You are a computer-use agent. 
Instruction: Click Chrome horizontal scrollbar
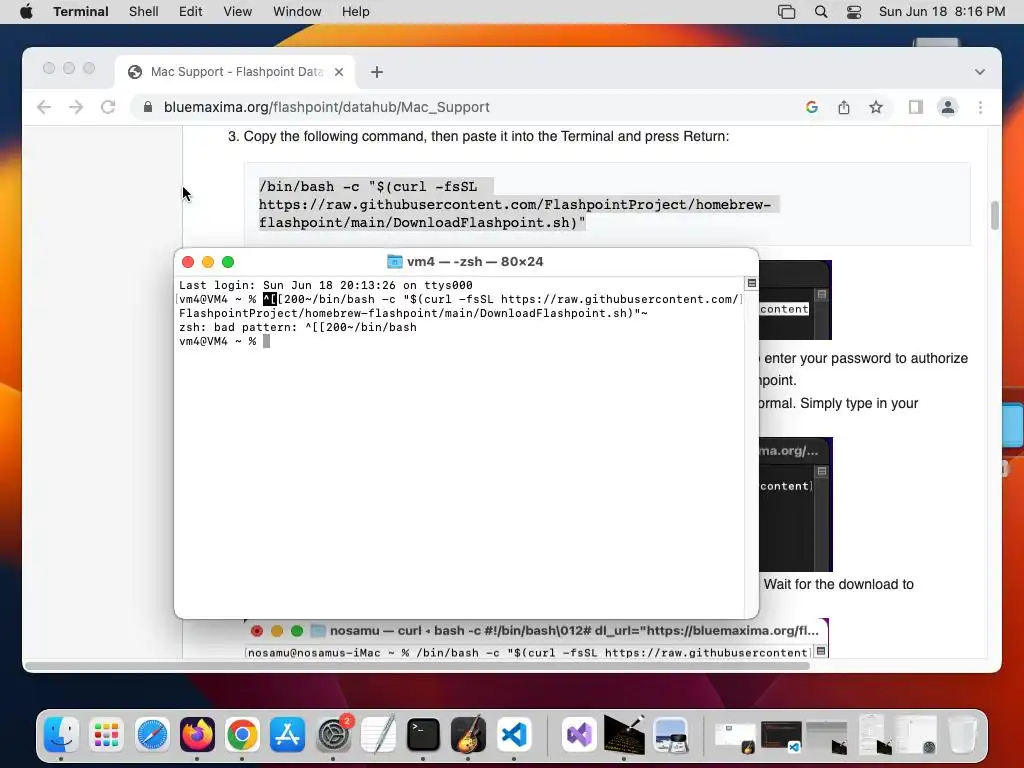pyautogui.click(x=417, y=665)
